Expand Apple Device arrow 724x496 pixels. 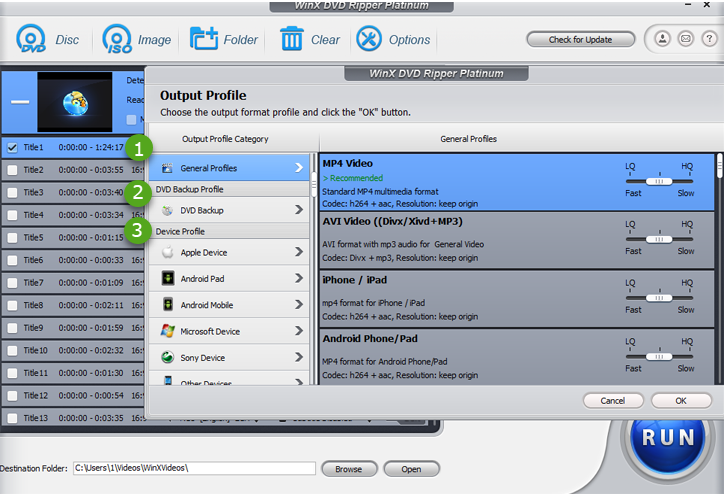299,252
